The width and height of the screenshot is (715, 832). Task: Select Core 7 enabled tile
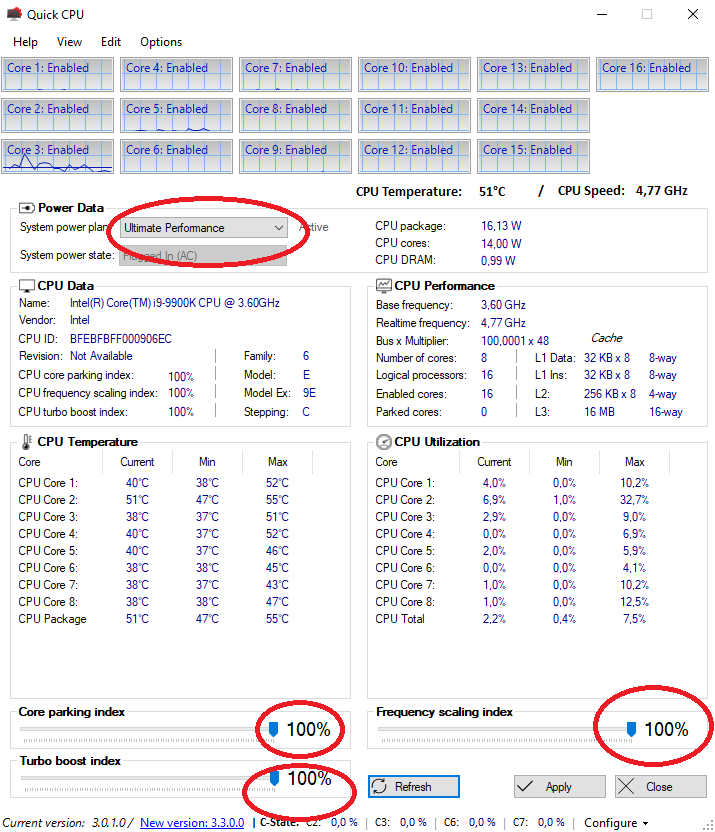coord(295,74)
